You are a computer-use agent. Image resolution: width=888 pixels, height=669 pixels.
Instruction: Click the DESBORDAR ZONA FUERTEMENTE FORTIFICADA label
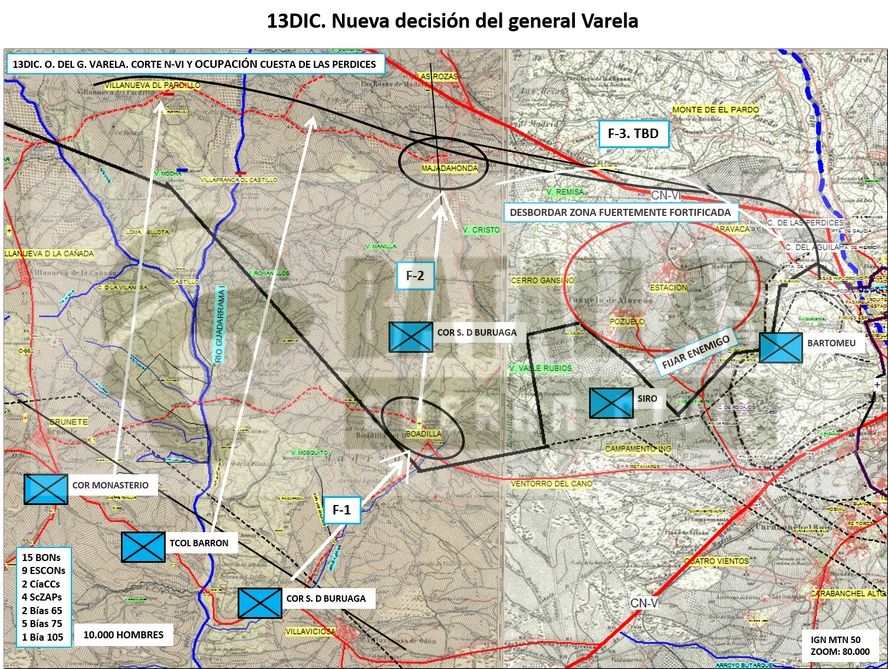pos(621,212)
